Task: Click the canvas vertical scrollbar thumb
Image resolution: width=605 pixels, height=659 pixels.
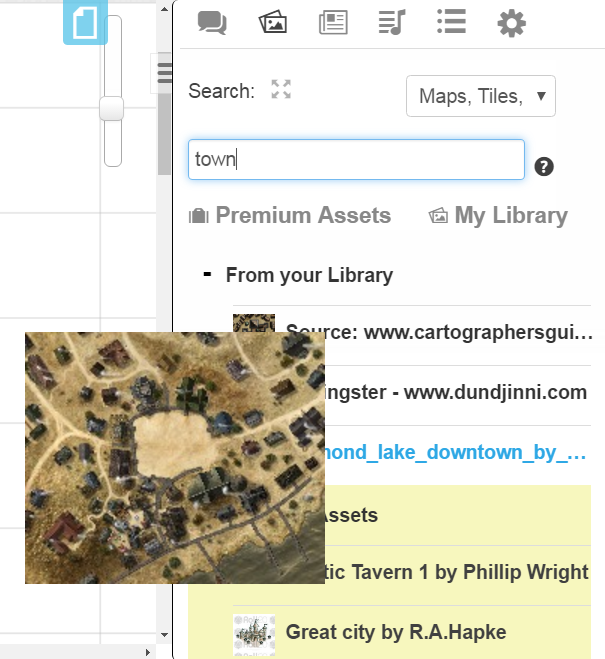Action: click(x=164, y=113)
